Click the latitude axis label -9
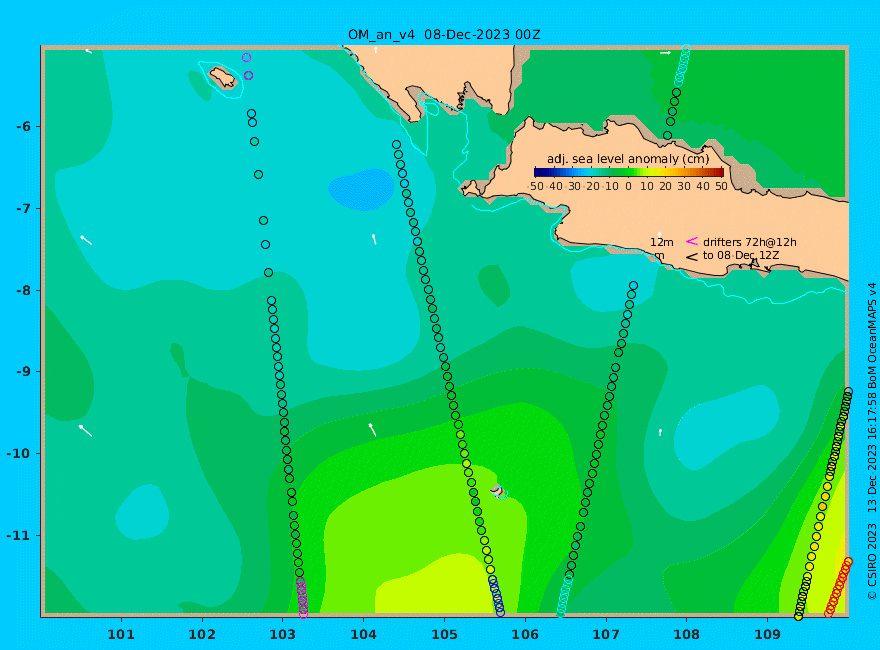Screen dimensions: 880x650 pyautogui.click(x=23, y=372)
